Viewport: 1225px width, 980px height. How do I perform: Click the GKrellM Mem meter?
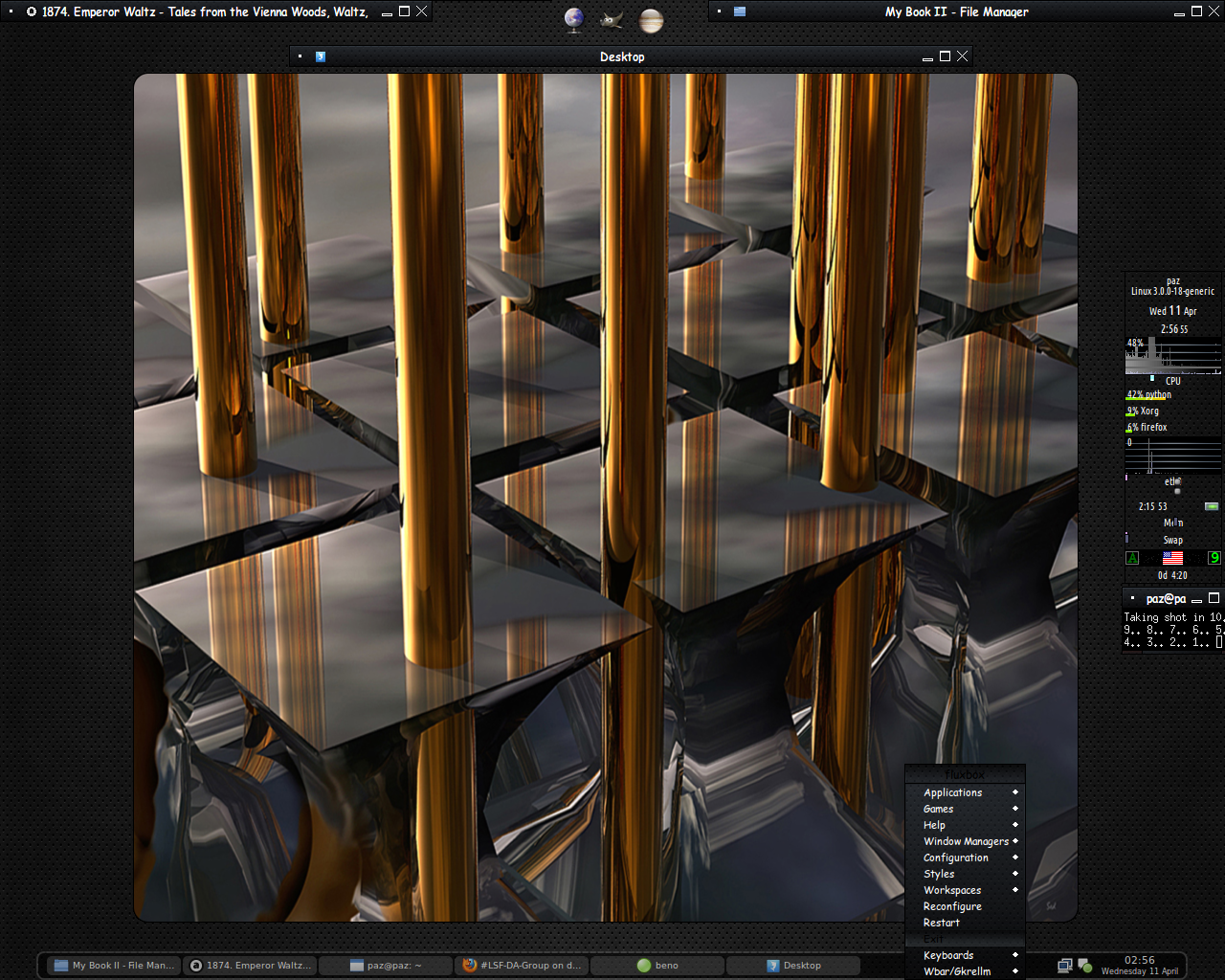pyautogui.click(x=1173, y=523)
